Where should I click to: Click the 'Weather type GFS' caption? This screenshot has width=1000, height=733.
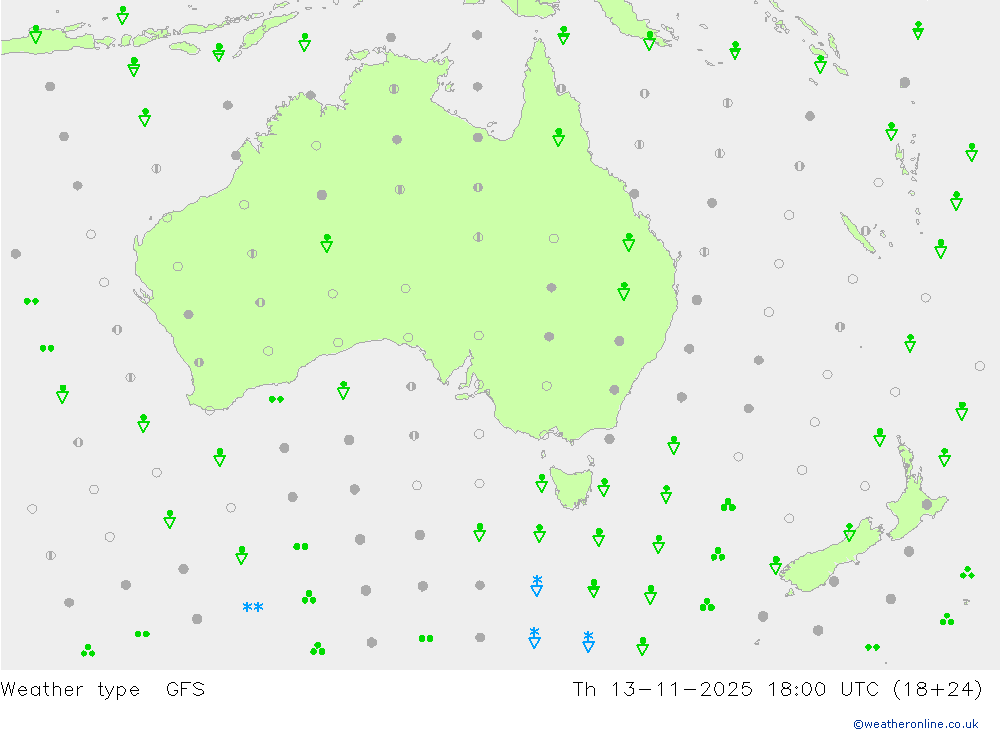click(103, 690)
